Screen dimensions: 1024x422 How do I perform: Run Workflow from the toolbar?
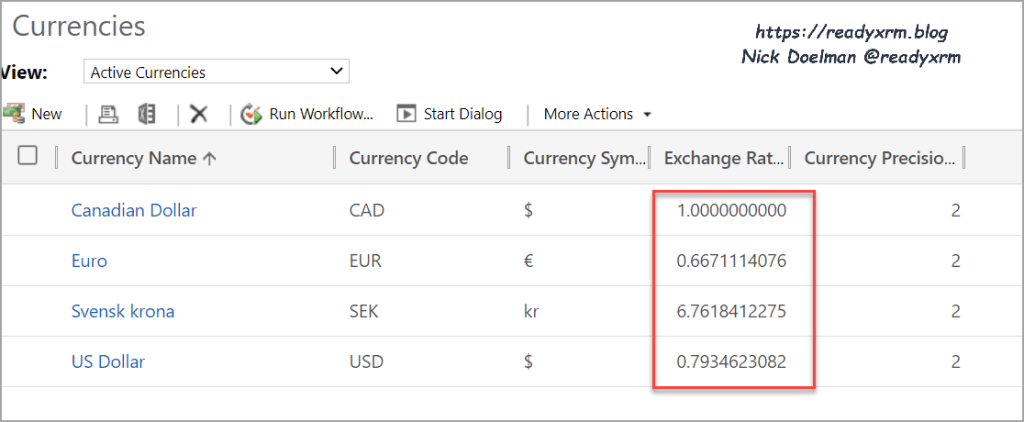(x=308, y=114)
